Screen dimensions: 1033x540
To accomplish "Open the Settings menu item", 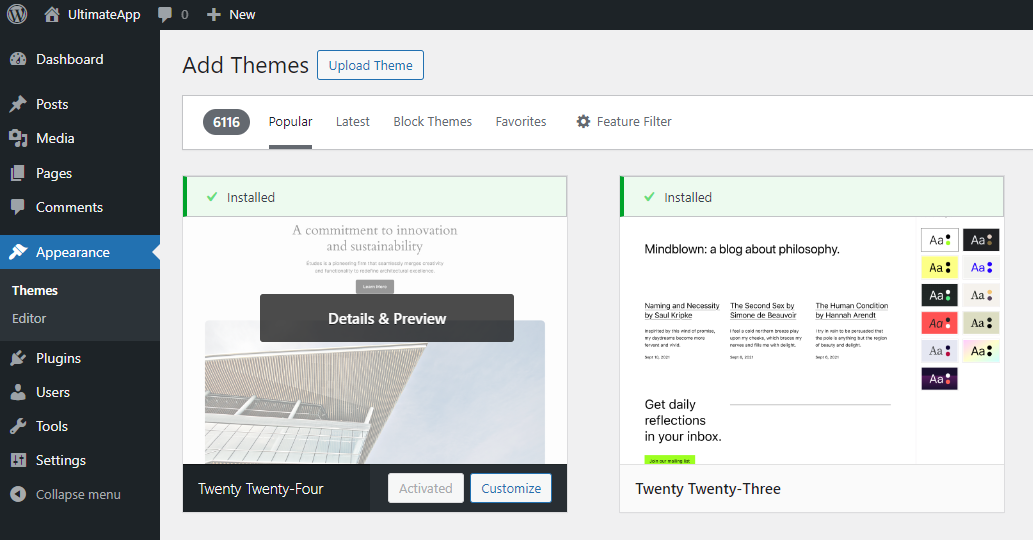I will point(80,460).
